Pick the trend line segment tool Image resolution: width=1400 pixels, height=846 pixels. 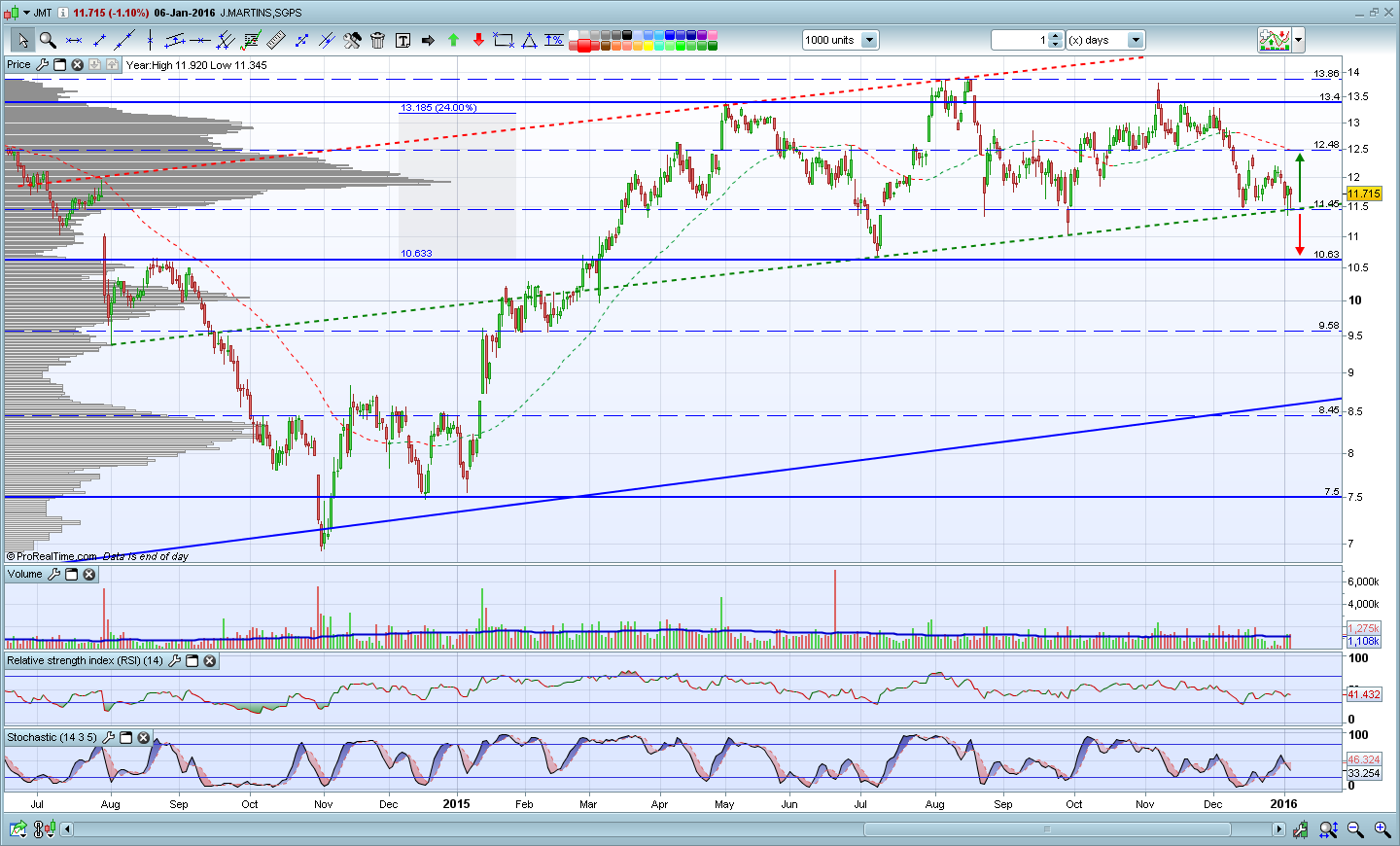[x=99, y=40]
